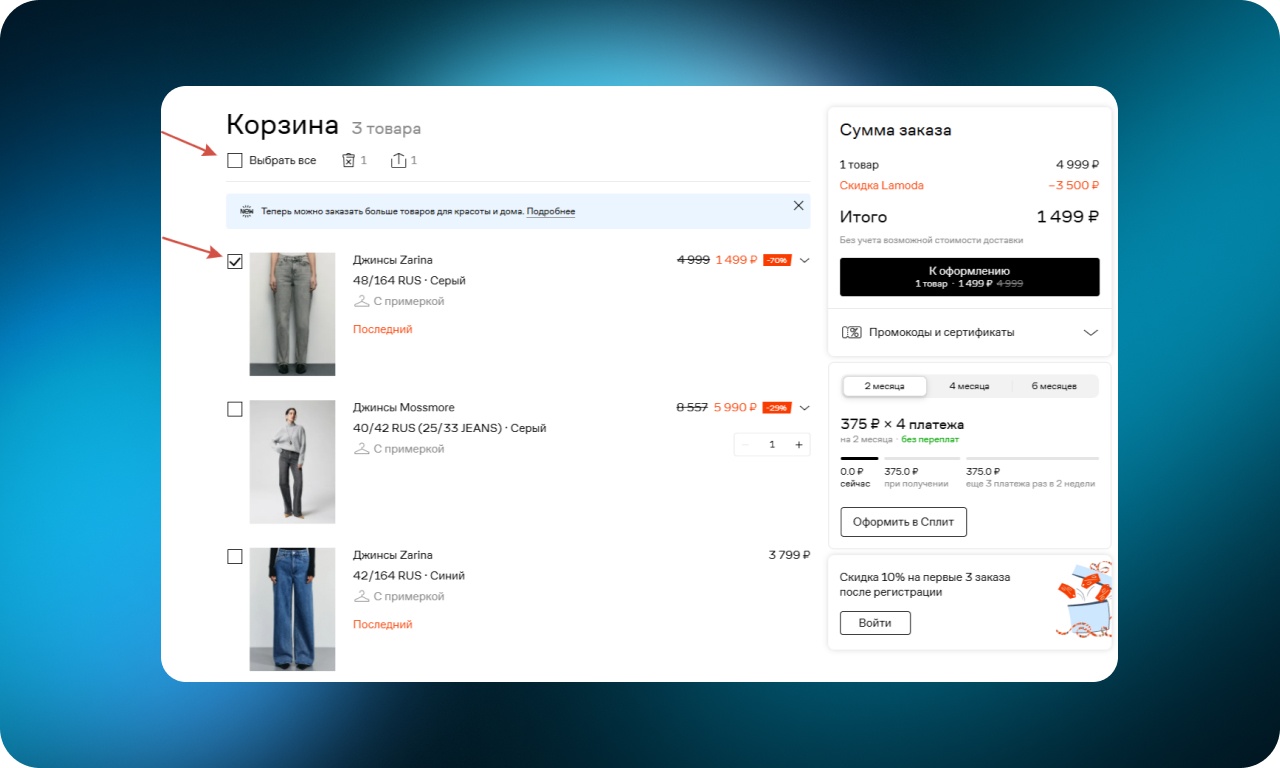This screenshot has width=1280, height=768.
Task: Click the 42/164 RUS · Синий size text
Action: tap(409, 576)
